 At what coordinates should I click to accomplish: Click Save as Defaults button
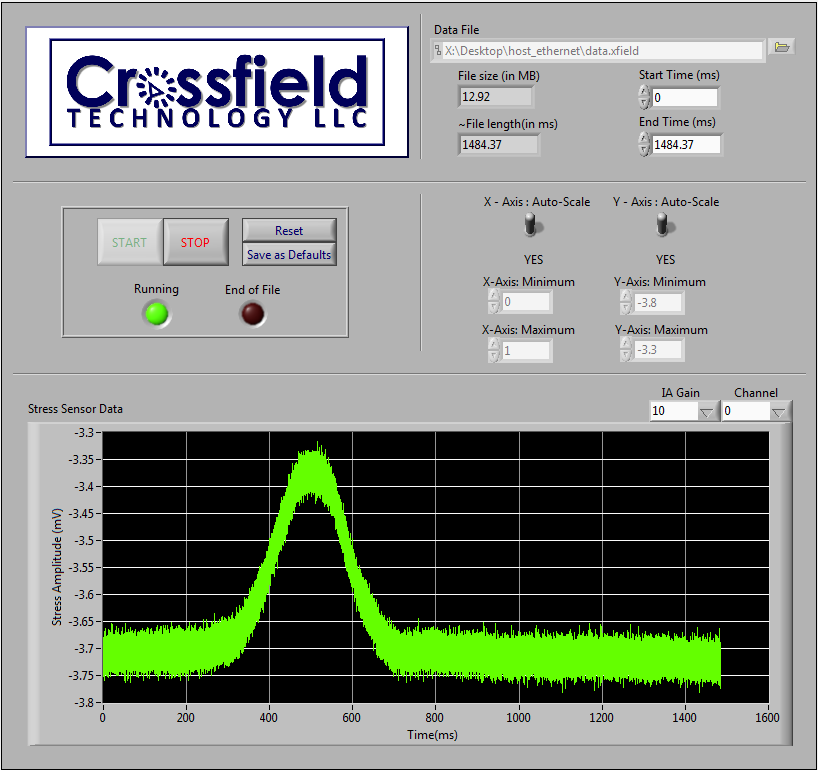[x=289, y=255]
